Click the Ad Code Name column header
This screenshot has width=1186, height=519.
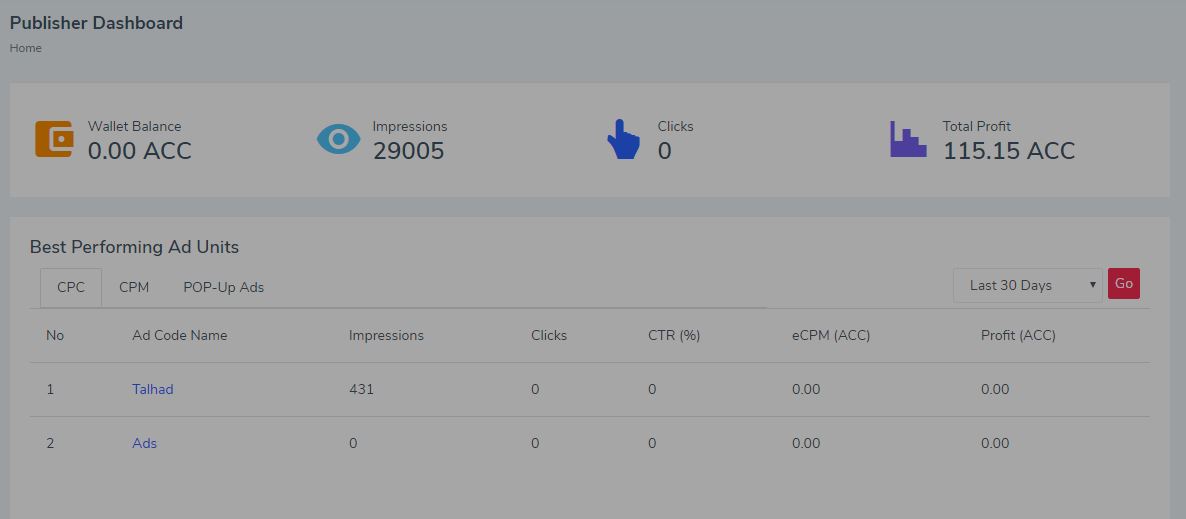point(180,335)
